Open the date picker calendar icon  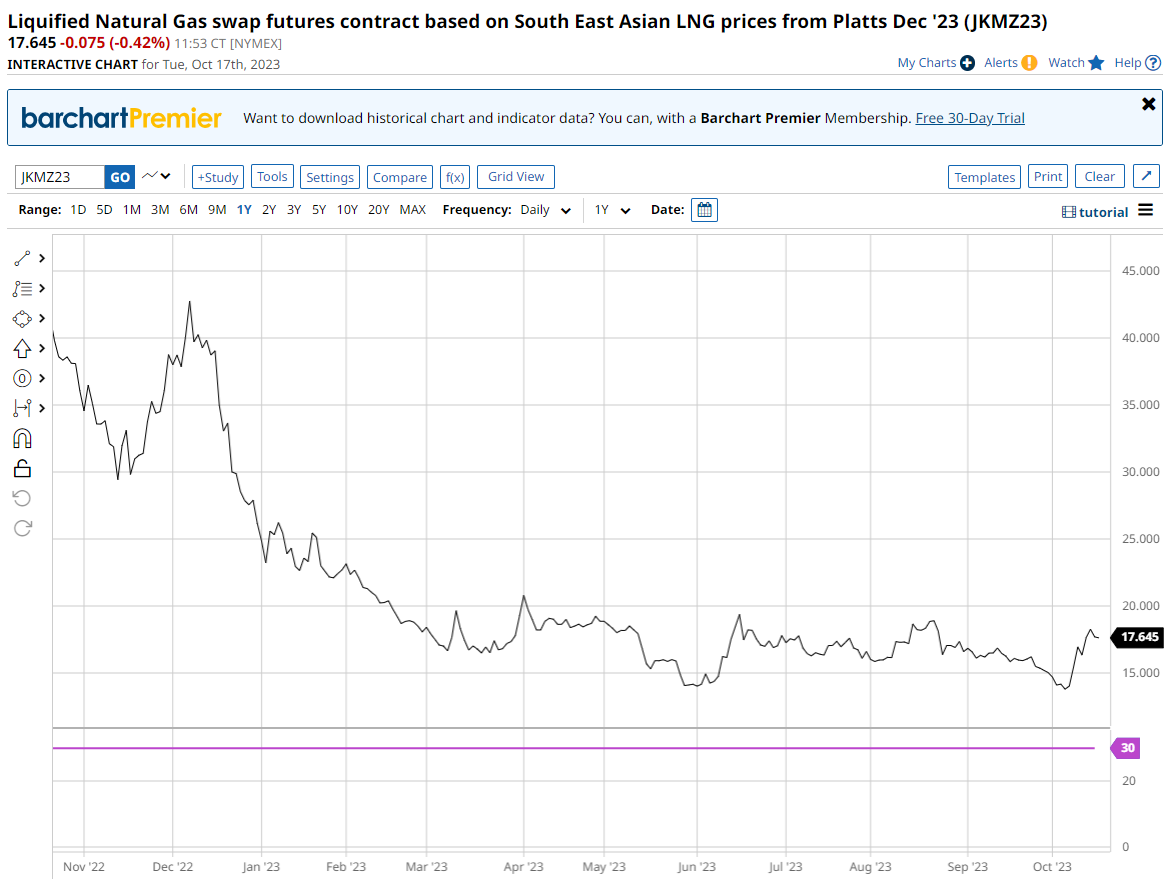pos(704,210)
